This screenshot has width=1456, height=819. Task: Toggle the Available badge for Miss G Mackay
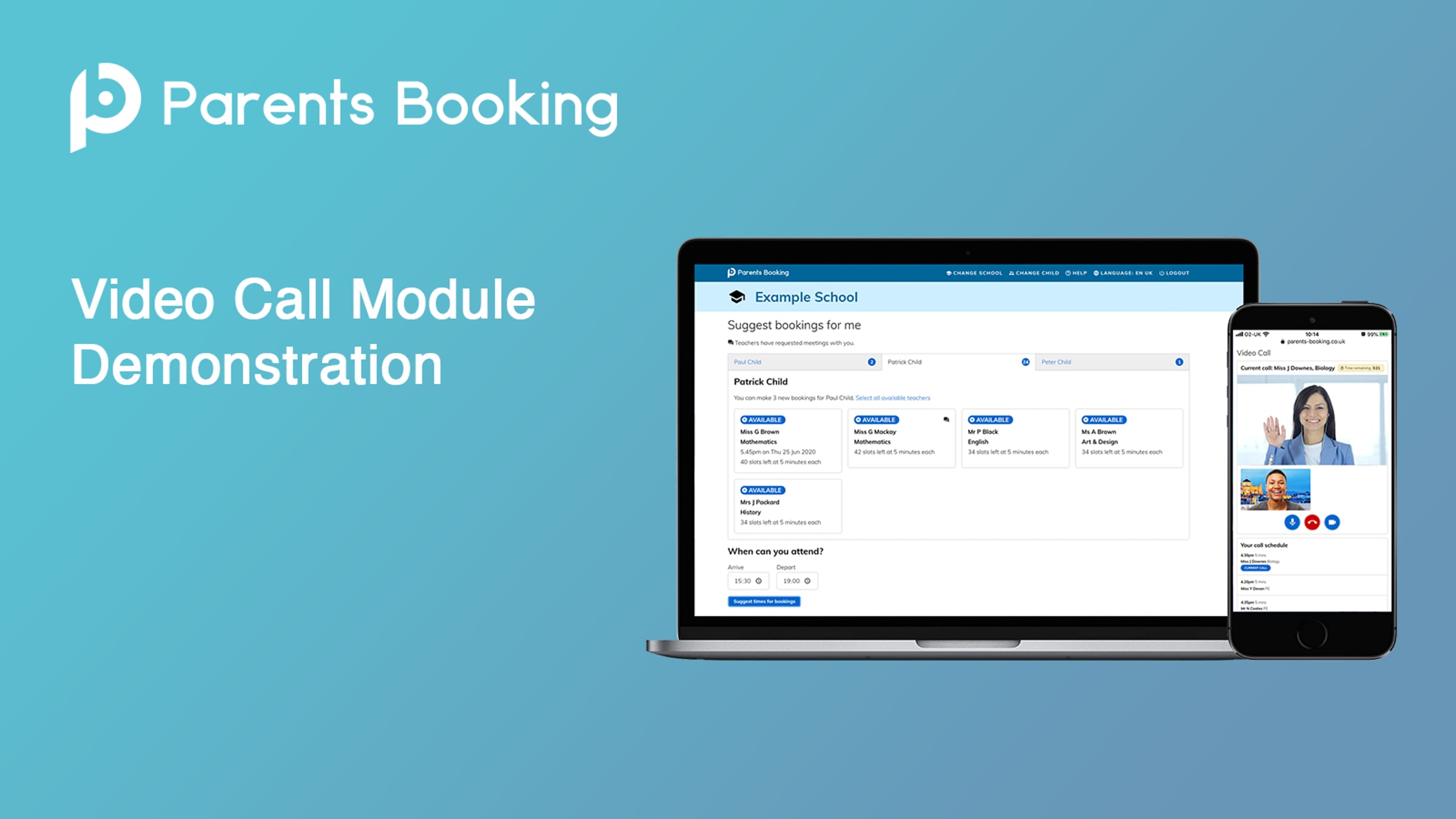click(877, 420)
